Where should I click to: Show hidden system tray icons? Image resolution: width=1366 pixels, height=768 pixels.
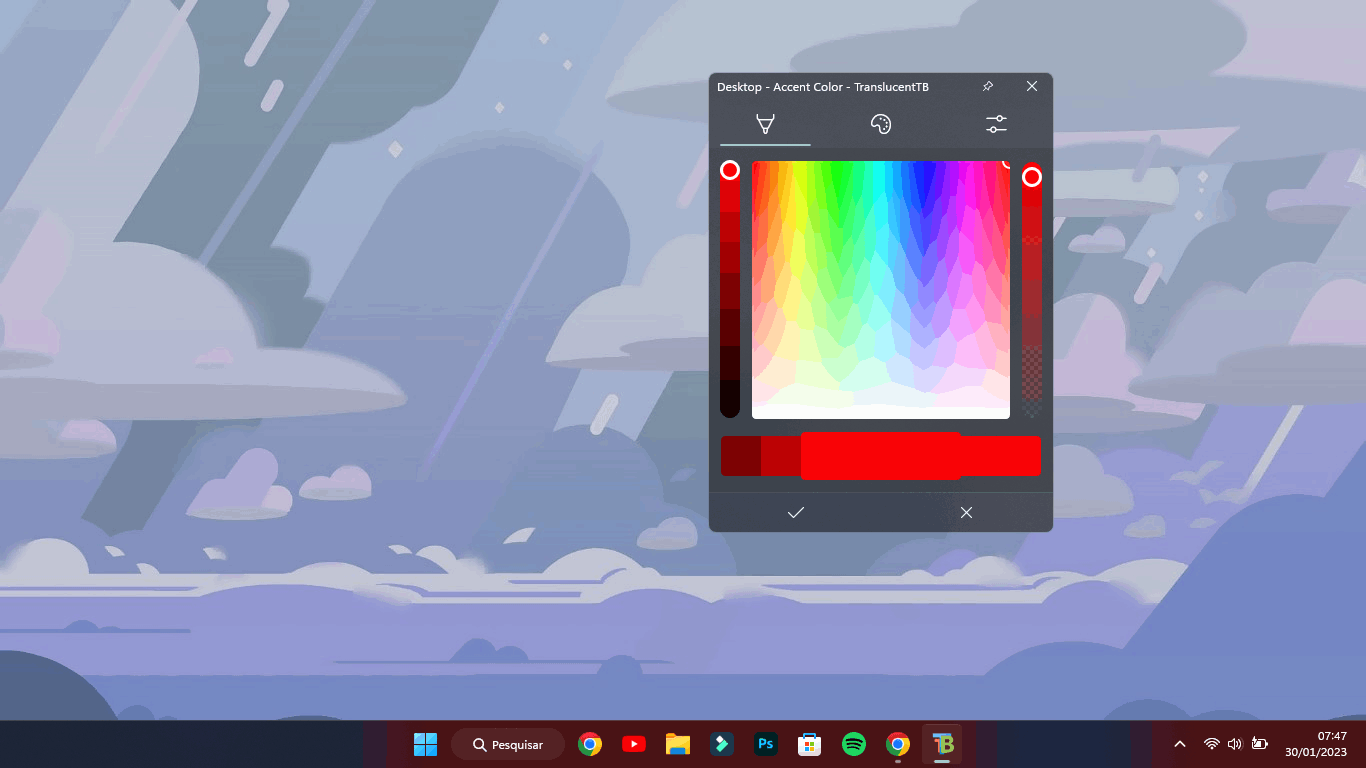point(1180,744)
